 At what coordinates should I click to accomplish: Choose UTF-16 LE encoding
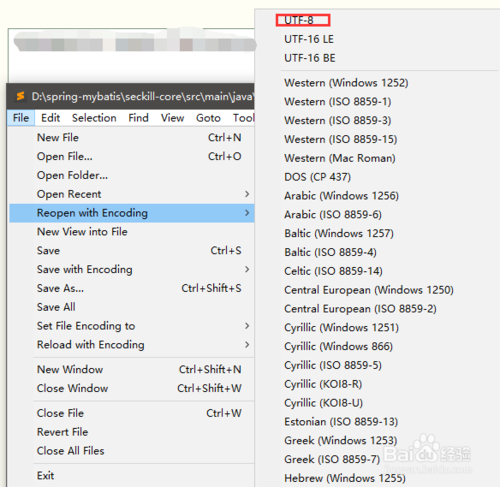click(x=309, y=39)
